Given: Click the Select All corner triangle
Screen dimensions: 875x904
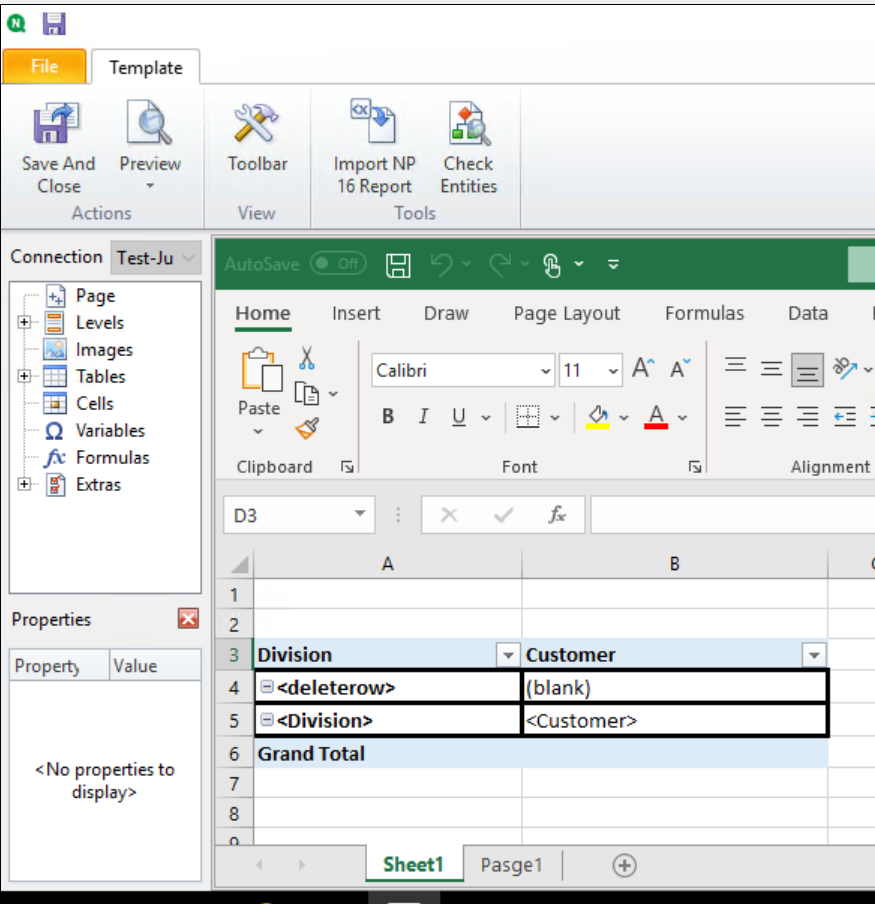Looking at the screenshot, I should point(239,564).
